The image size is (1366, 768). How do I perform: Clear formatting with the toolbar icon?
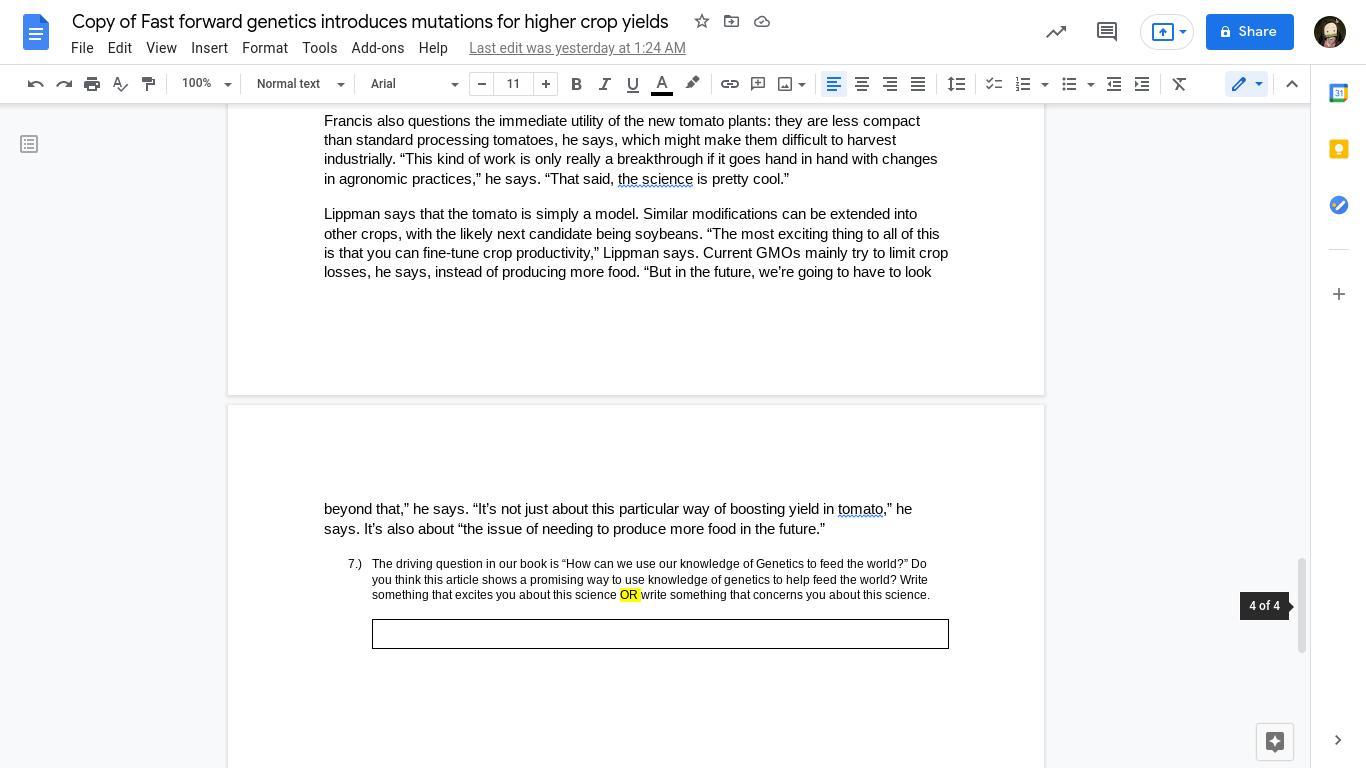1179,84
